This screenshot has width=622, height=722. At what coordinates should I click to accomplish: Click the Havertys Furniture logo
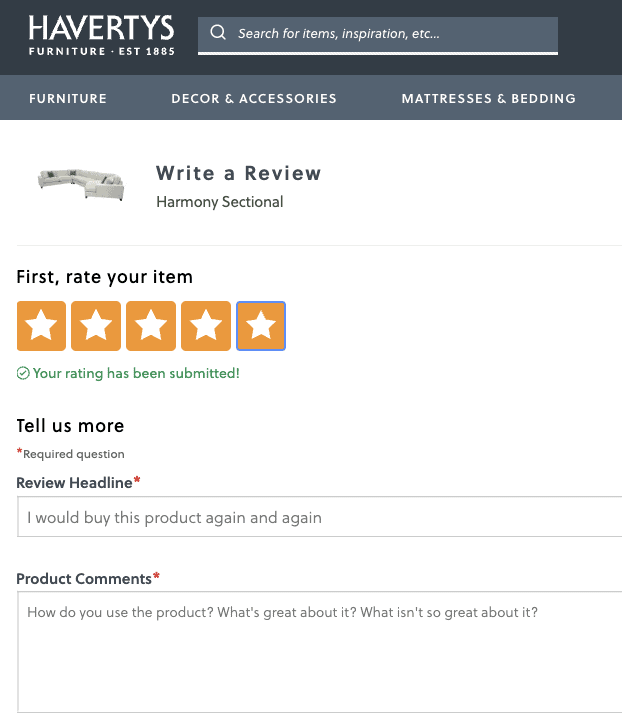101,35
